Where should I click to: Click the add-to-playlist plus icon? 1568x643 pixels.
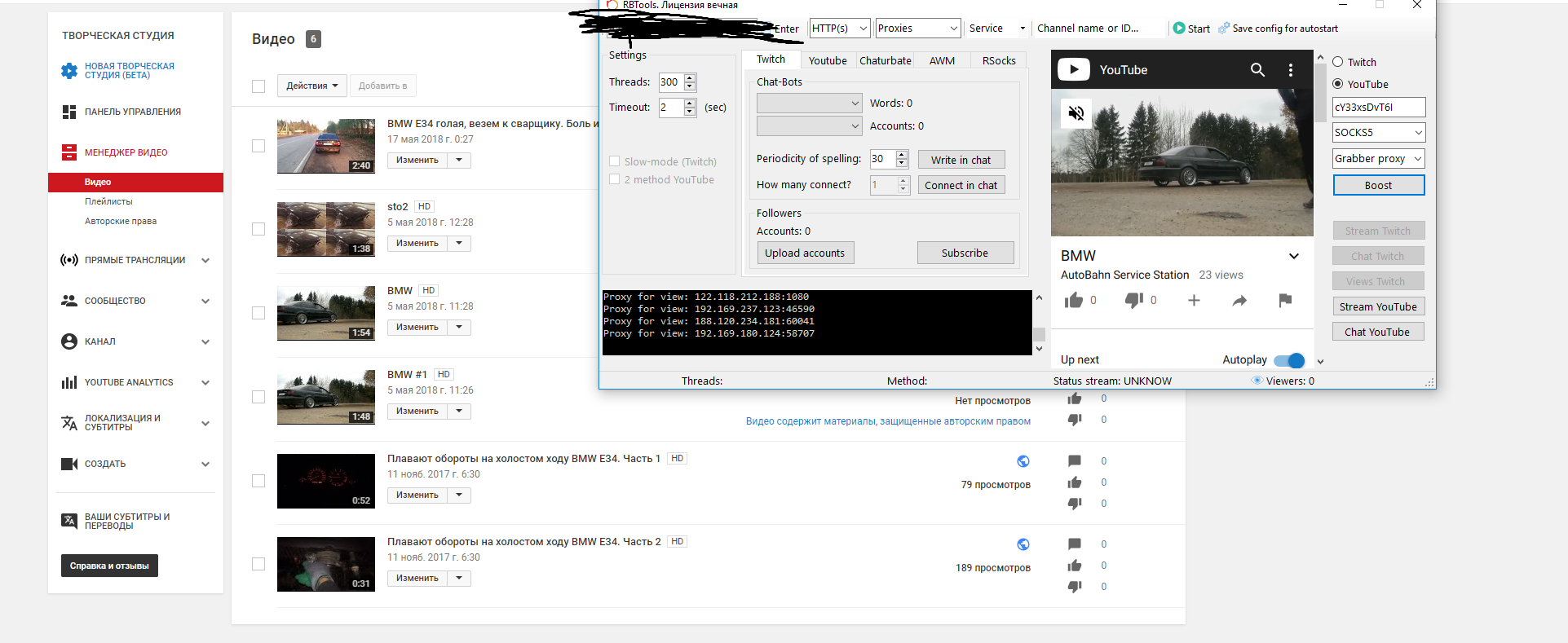click(1194, 301)
